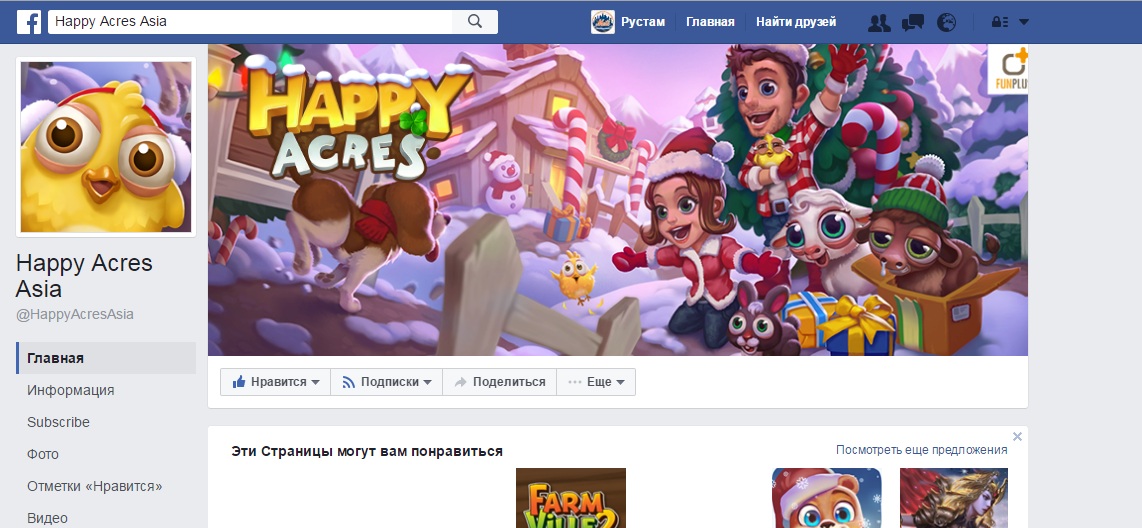
Task: Focus the Happy Acres Asia search field
Action: click(250, 22)
